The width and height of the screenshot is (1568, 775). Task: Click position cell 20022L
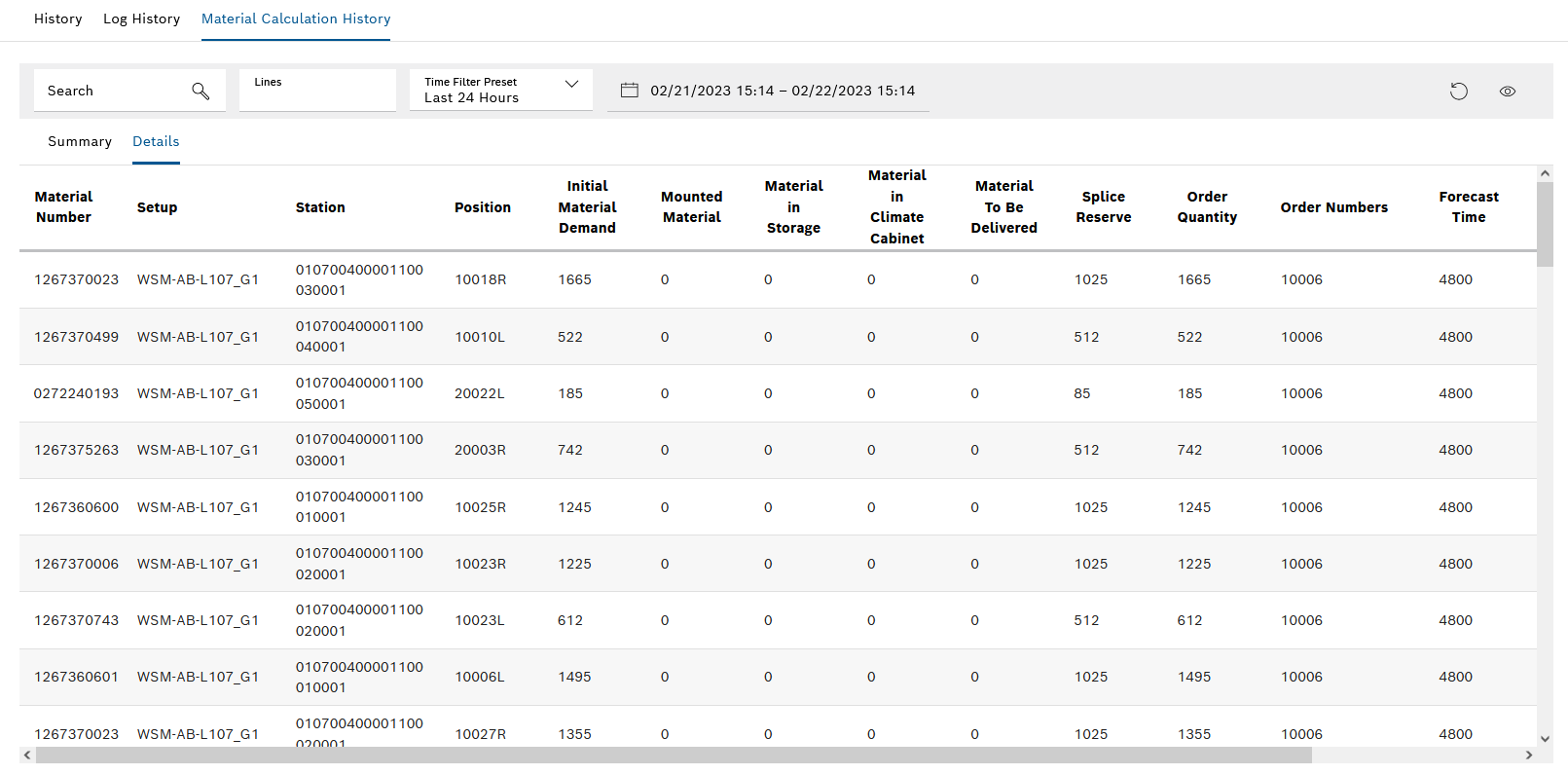pos(480,393)
